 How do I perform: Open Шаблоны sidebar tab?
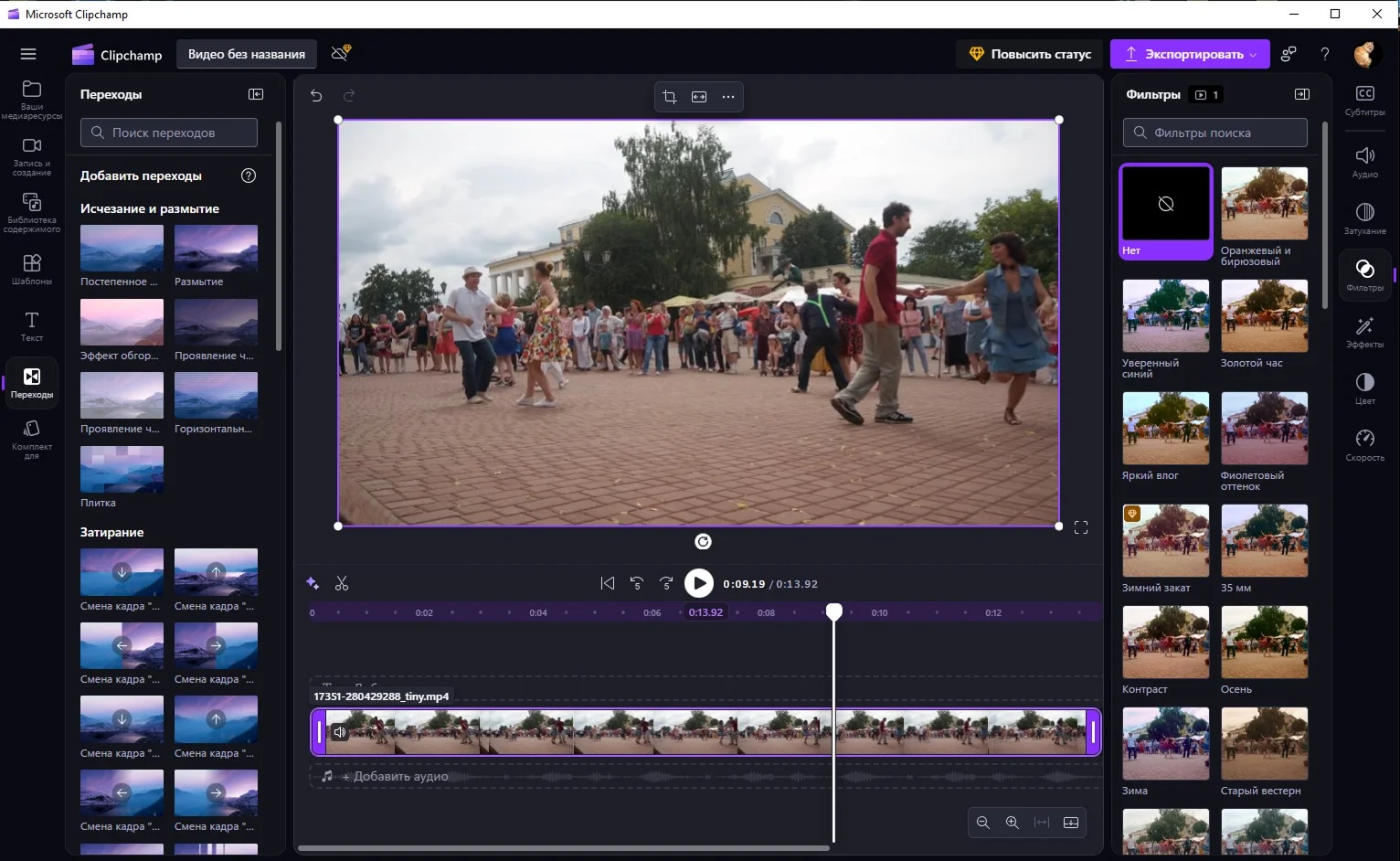coord(32,269)
